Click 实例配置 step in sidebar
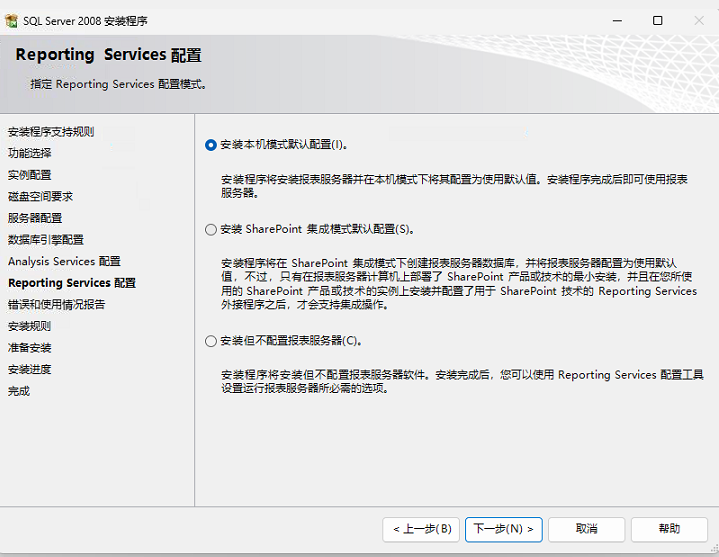 pyautogui.click(x=29, y=175)
